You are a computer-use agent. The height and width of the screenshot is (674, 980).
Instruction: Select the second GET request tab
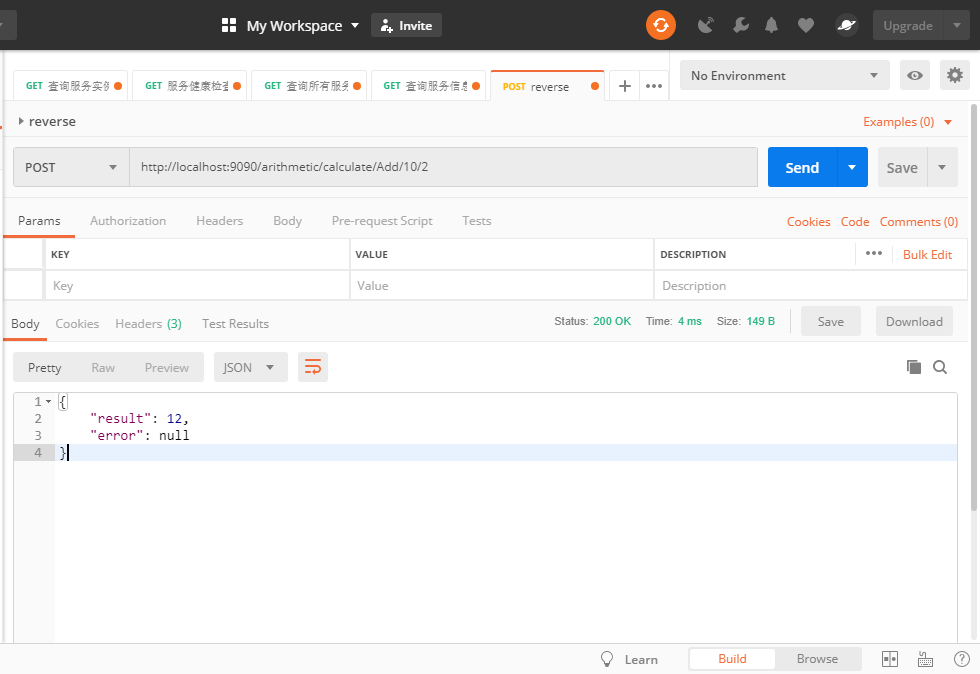187,86
